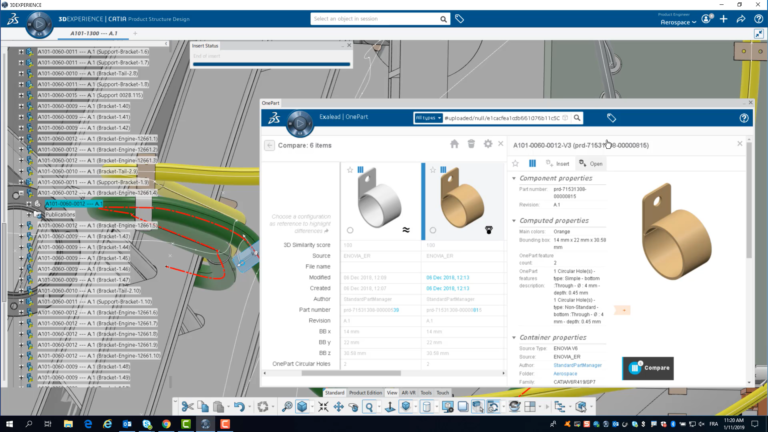Toggle compare columns icon on white bracket card
The height and width of the screenshot is (432, 768).
tap(360, 170)
